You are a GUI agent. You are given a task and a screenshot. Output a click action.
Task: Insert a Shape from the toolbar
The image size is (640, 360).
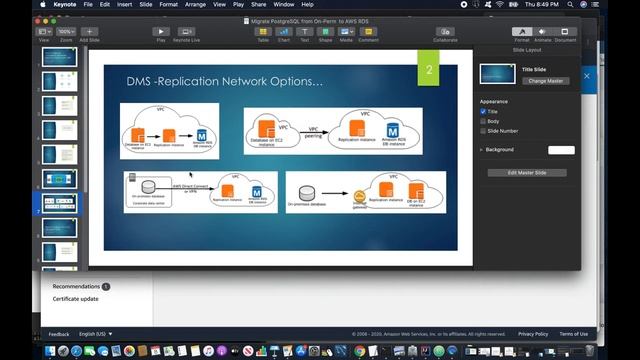(x=325, y=32)
